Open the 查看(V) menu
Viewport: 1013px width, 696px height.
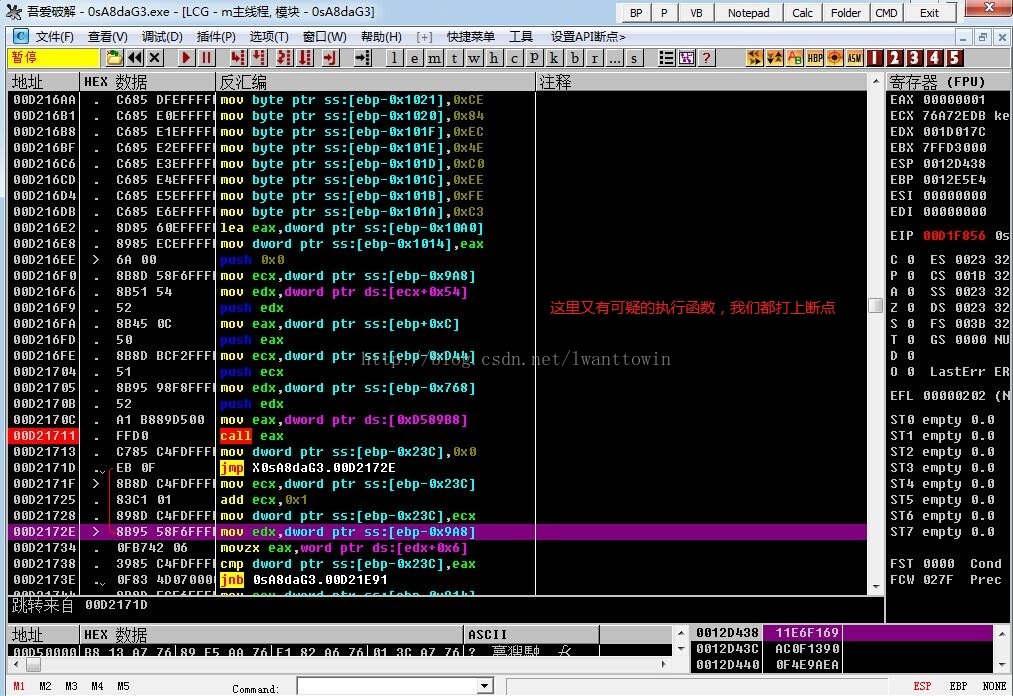click(107, 37)
